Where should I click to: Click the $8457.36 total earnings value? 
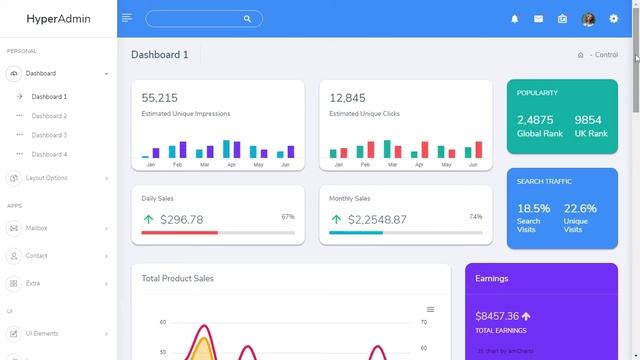497,316
